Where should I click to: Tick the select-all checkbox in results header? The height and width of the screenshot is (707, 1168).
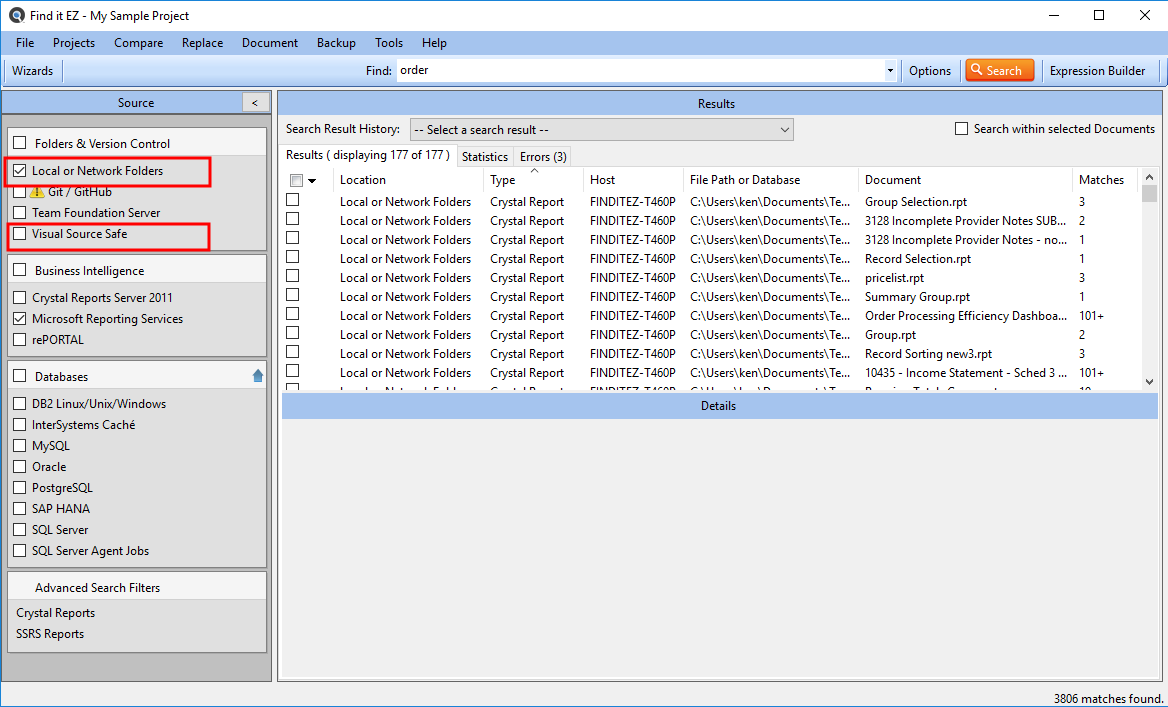pos(296,180)
